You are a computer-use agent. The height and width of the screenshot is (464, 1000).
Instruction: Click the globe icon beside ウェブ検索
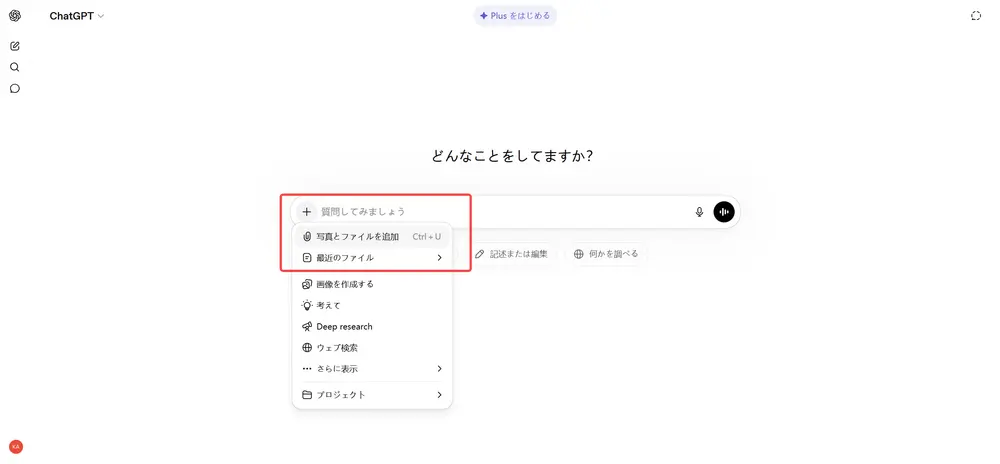(x=307, y=348)
